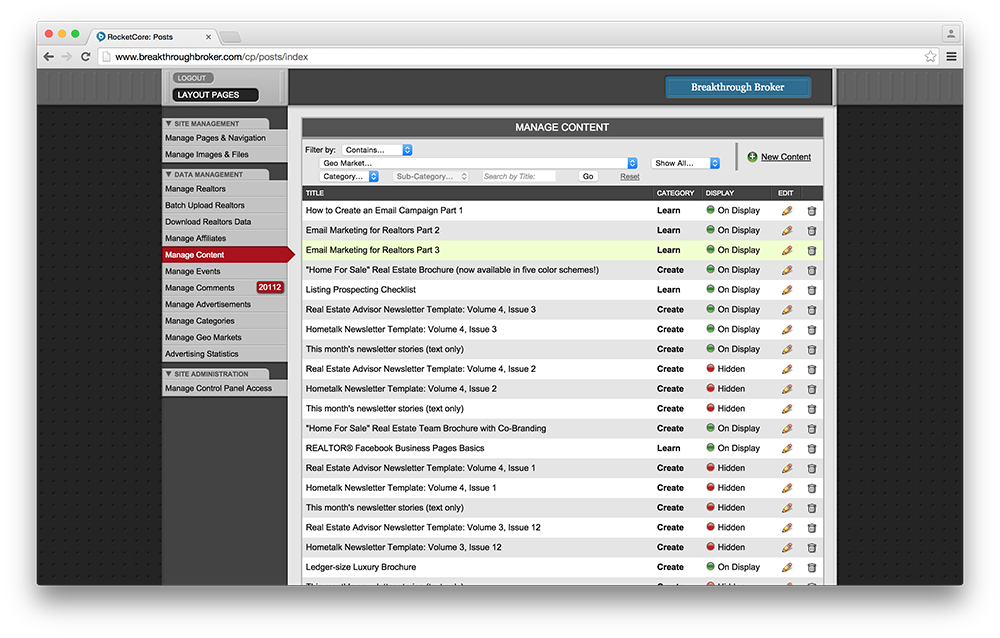
Task: Open the Contains filter dropdown
Action: pyautogui.click(x=377, y=150)
